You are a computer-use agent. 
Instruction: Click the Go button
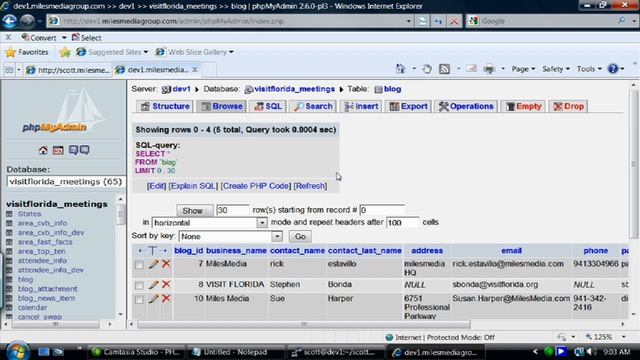tap(300, 236)
